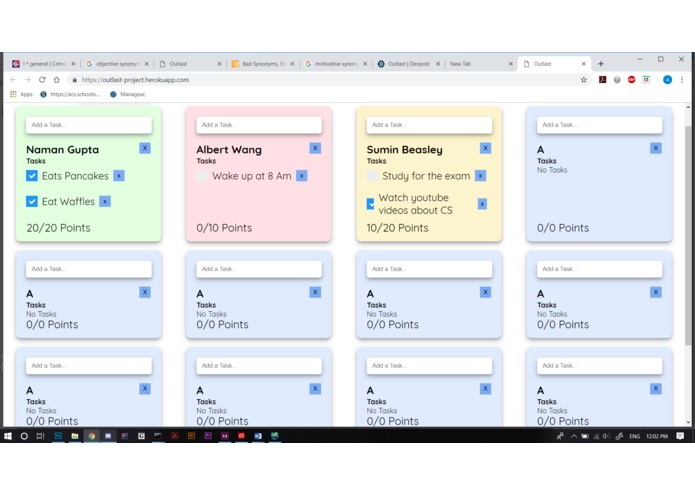
Task: Remove the Eat Waffles task
Action: pos(105,202)
